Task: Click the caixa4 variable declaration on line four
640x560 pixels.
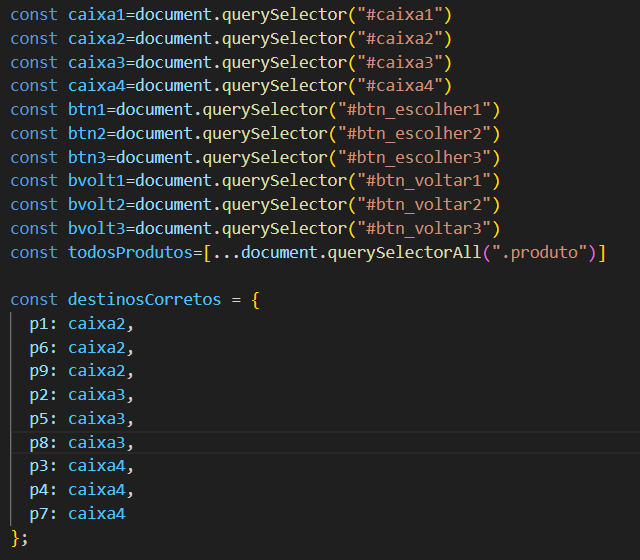Action: [97, 85]
